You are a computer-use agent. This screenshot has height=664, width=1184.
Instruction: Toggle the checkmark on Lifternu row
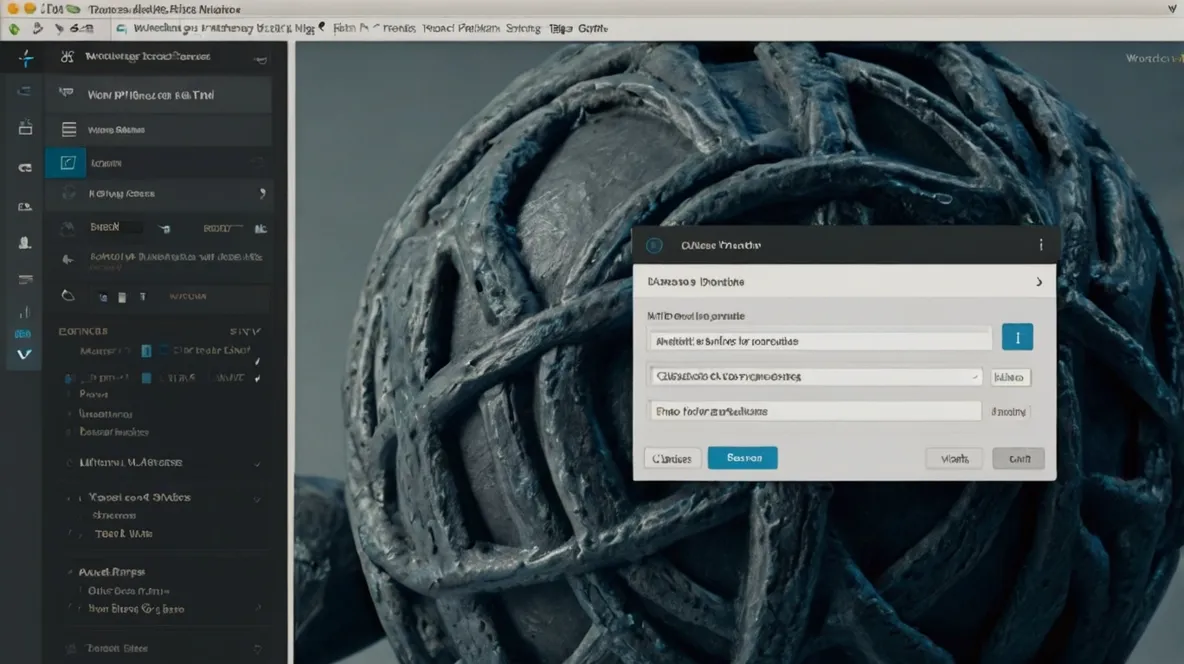[x=257, y=463]
